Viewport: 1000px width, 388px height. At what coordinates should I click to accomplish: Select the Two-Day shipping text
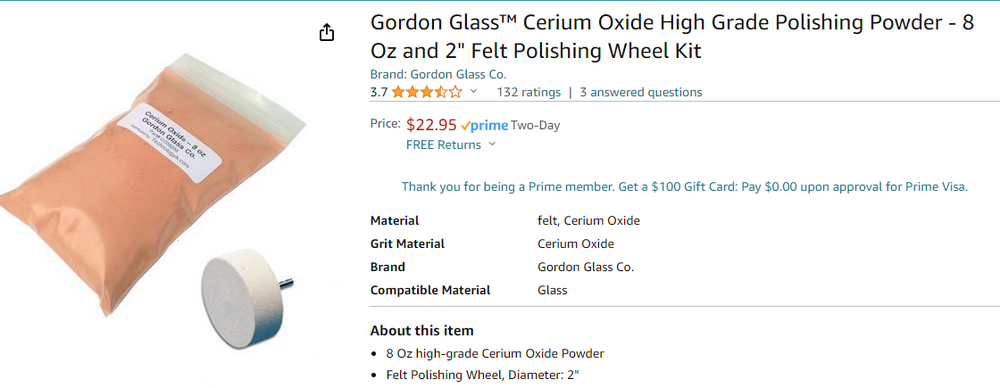click(x=535, y=125)
